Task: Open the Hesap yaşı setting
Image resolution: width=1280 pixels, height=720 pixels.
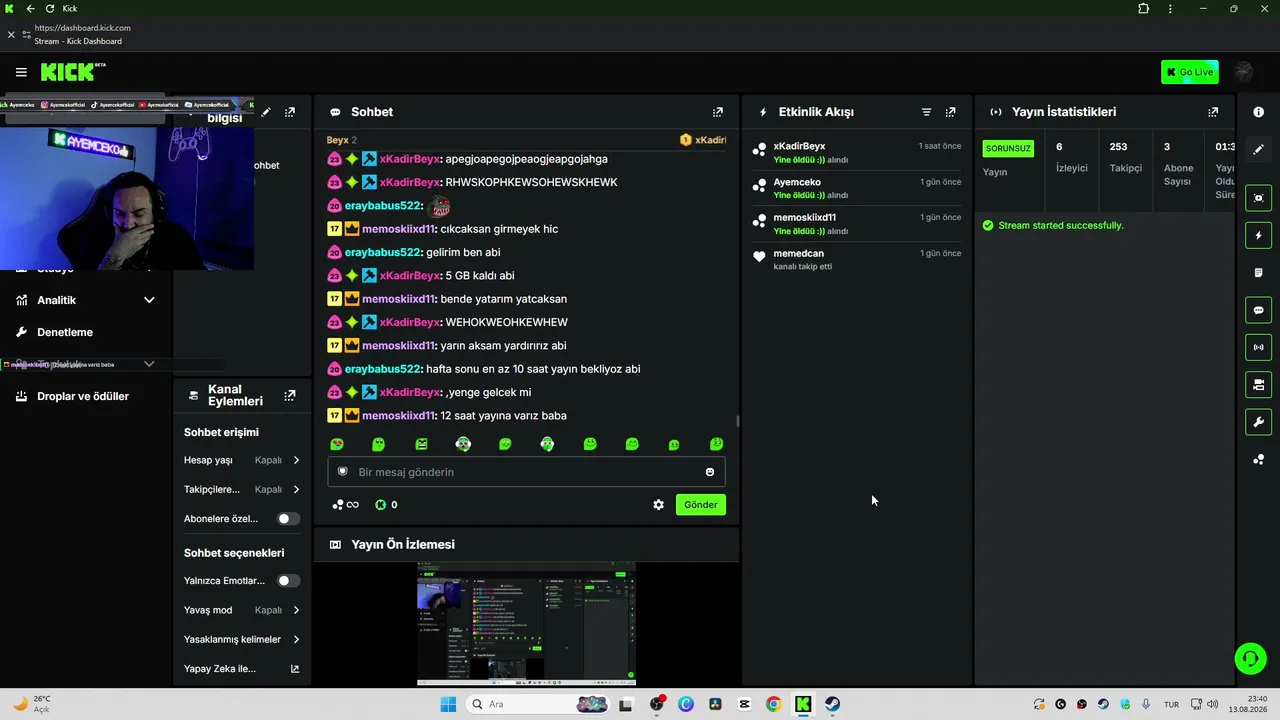Action: click(x=242, y=460)
